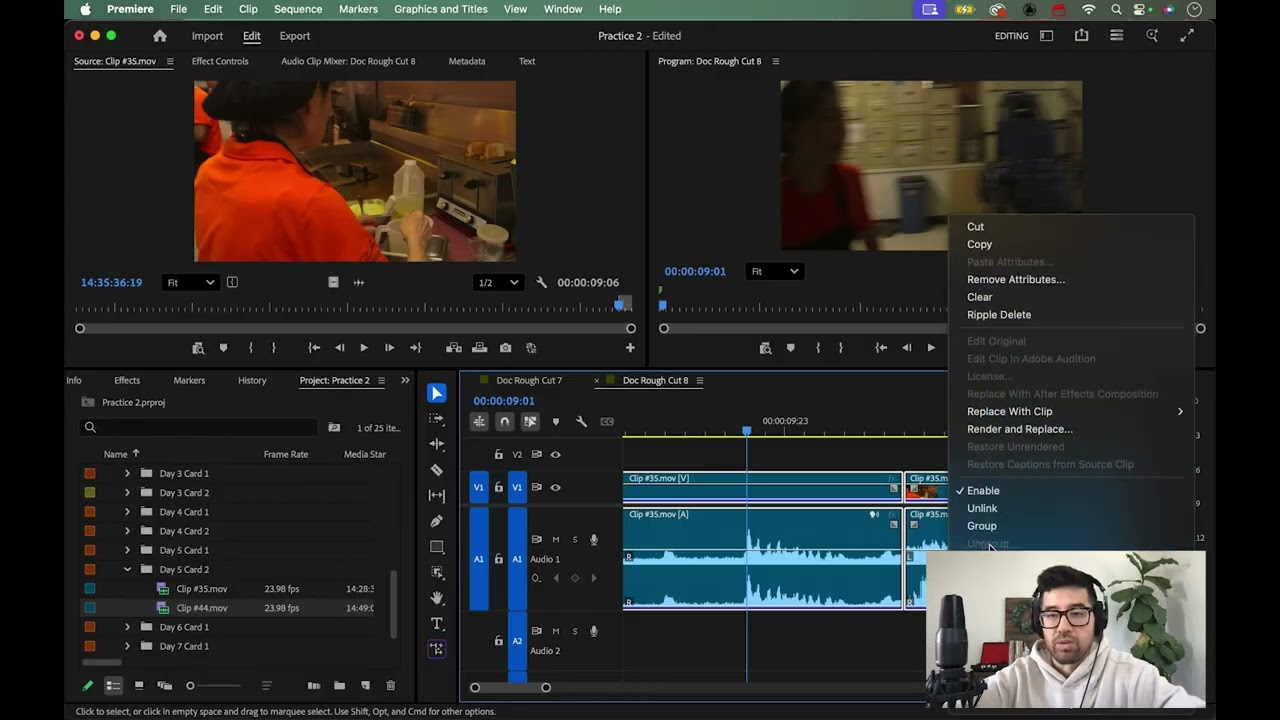This screenshot has height=720, width=1280.
Task: Click Export Frame camera icon in Source monitor
Action: pyautogui.click(x=505, y=348)
